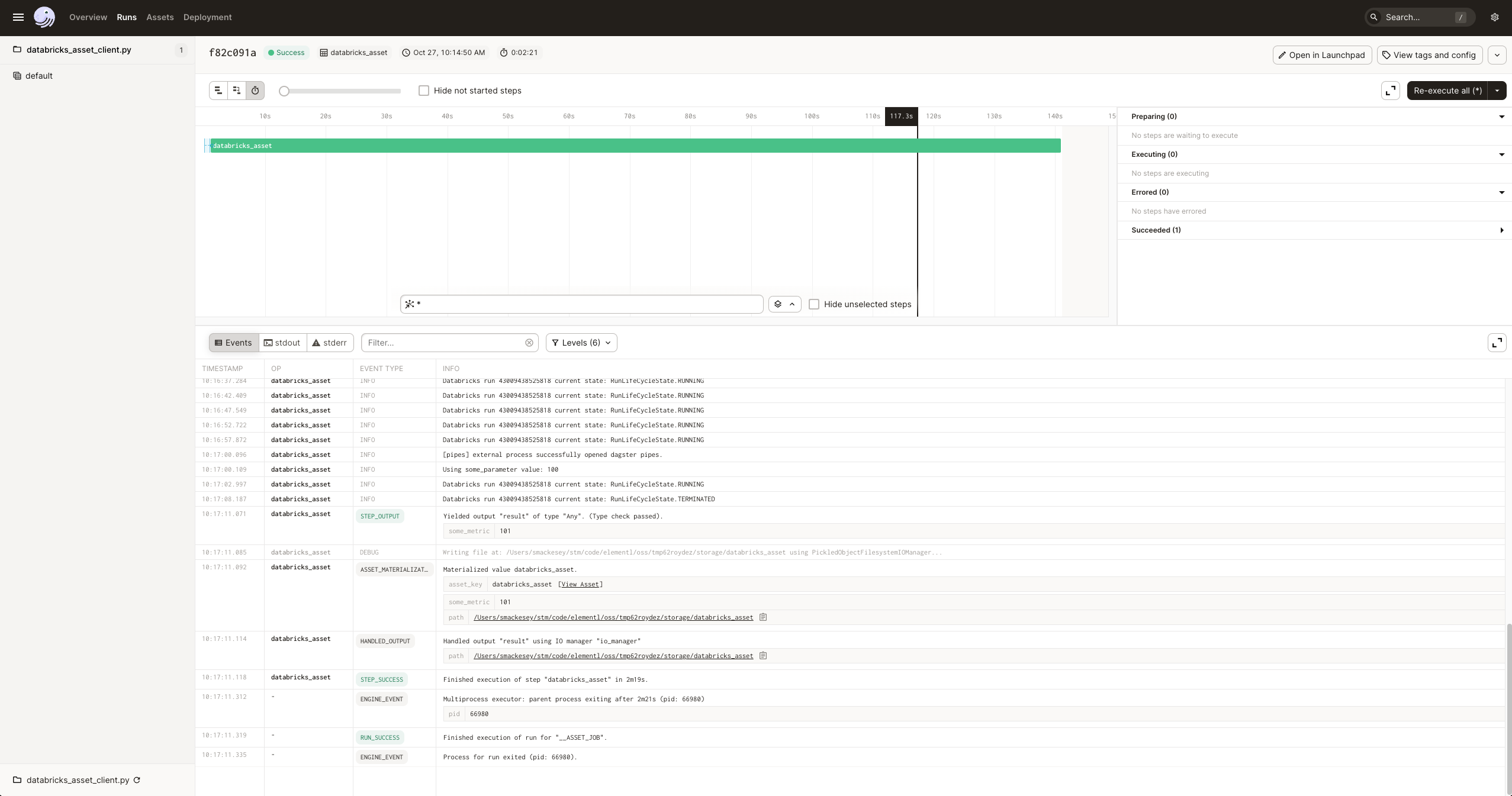Follow the View Asset link
The width and height of the screenshot is (1512, 796).
(x=579, y=584)
